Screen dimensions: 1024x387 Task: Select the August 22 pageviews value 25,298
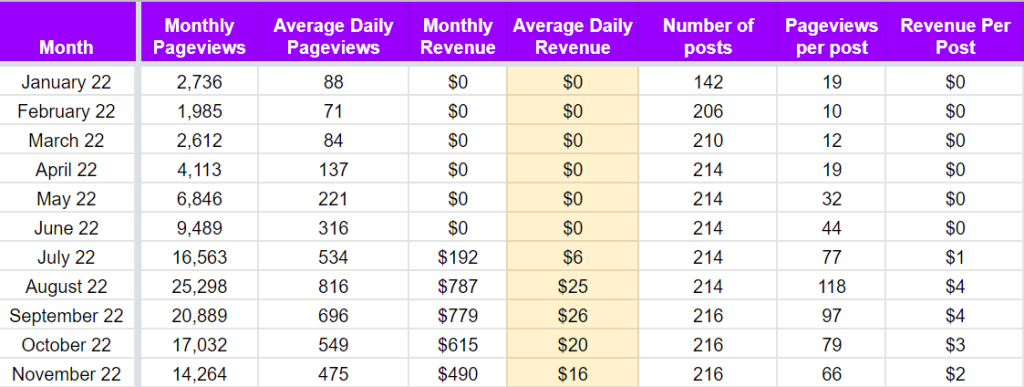click(x=199, y=286)
